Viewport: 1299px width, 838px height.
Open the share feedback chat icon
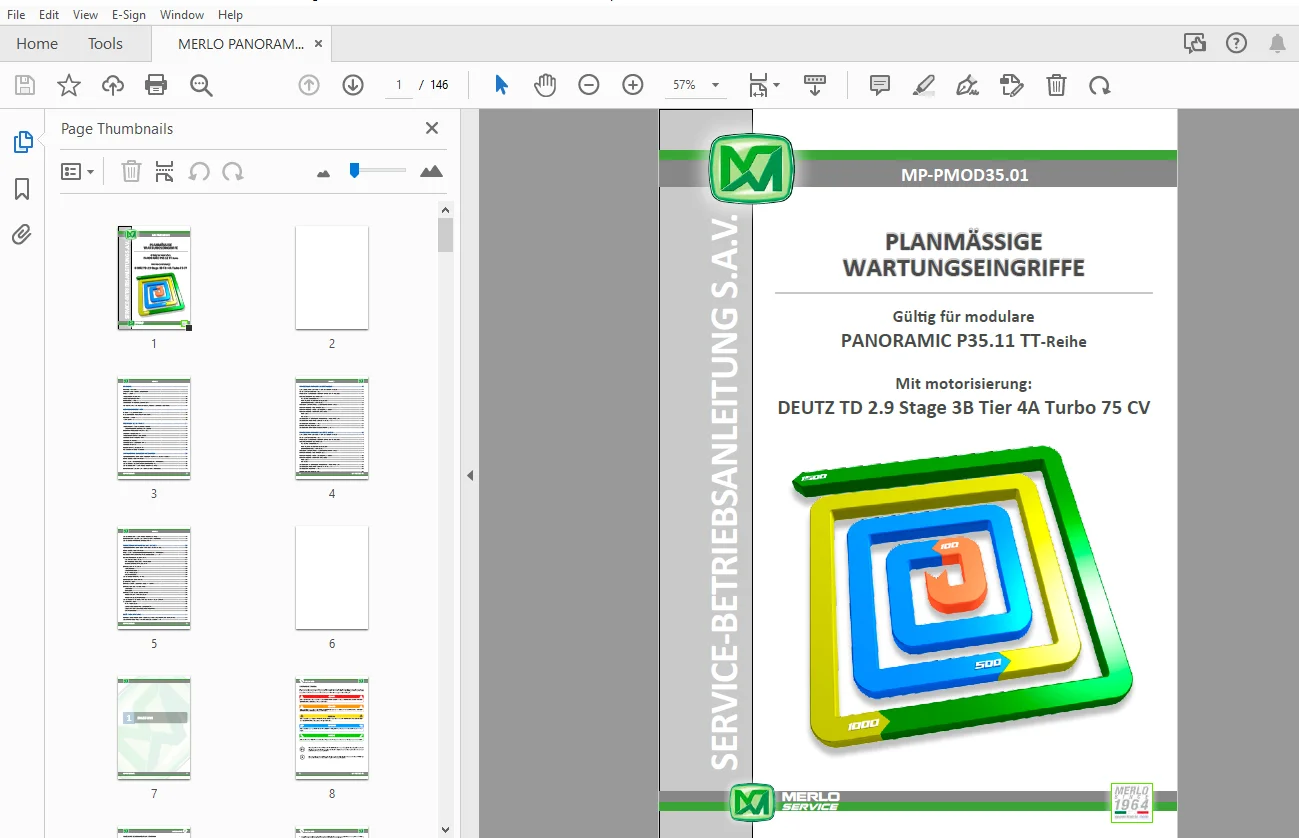point(1194,43)
